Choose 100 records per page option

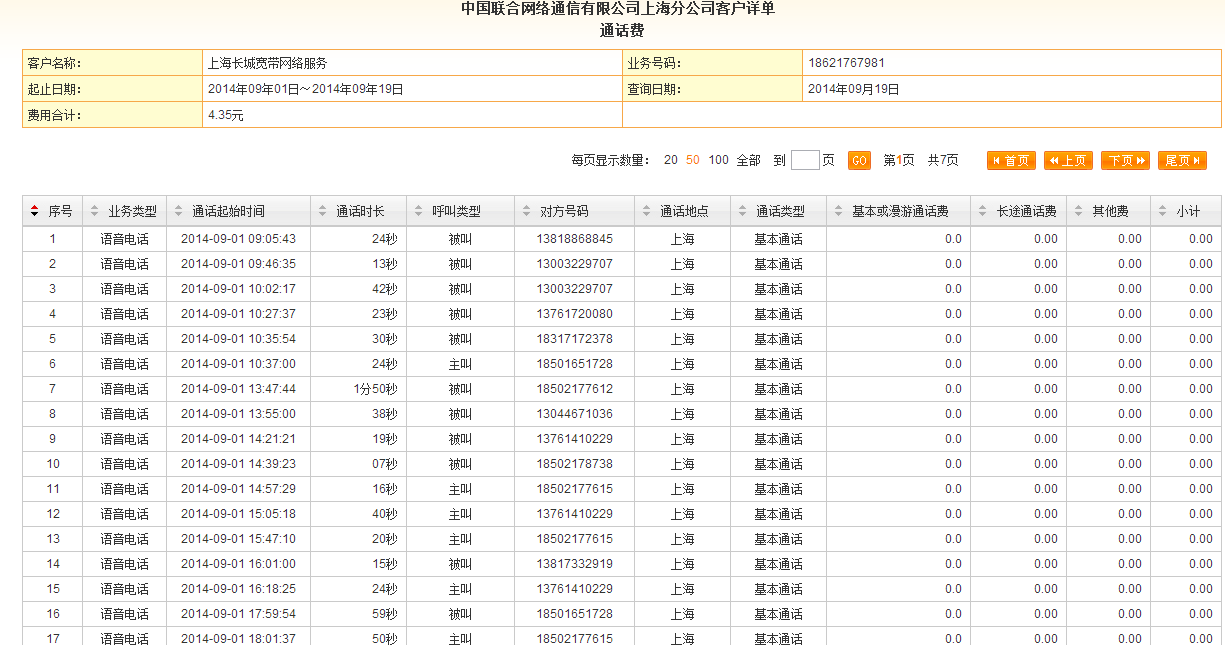[x=718, y=160]
